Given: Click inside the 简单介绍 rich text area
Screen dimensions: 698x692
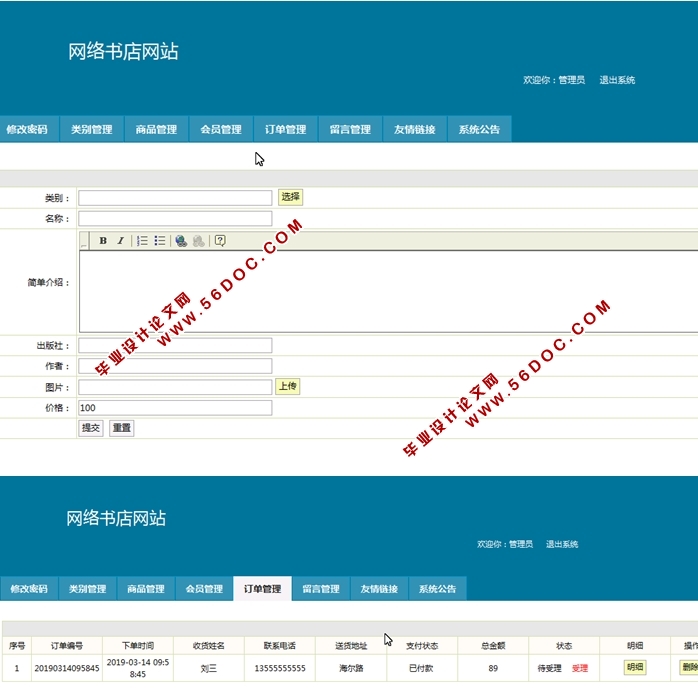Looking at the screenshot, I should coord(389,291).
